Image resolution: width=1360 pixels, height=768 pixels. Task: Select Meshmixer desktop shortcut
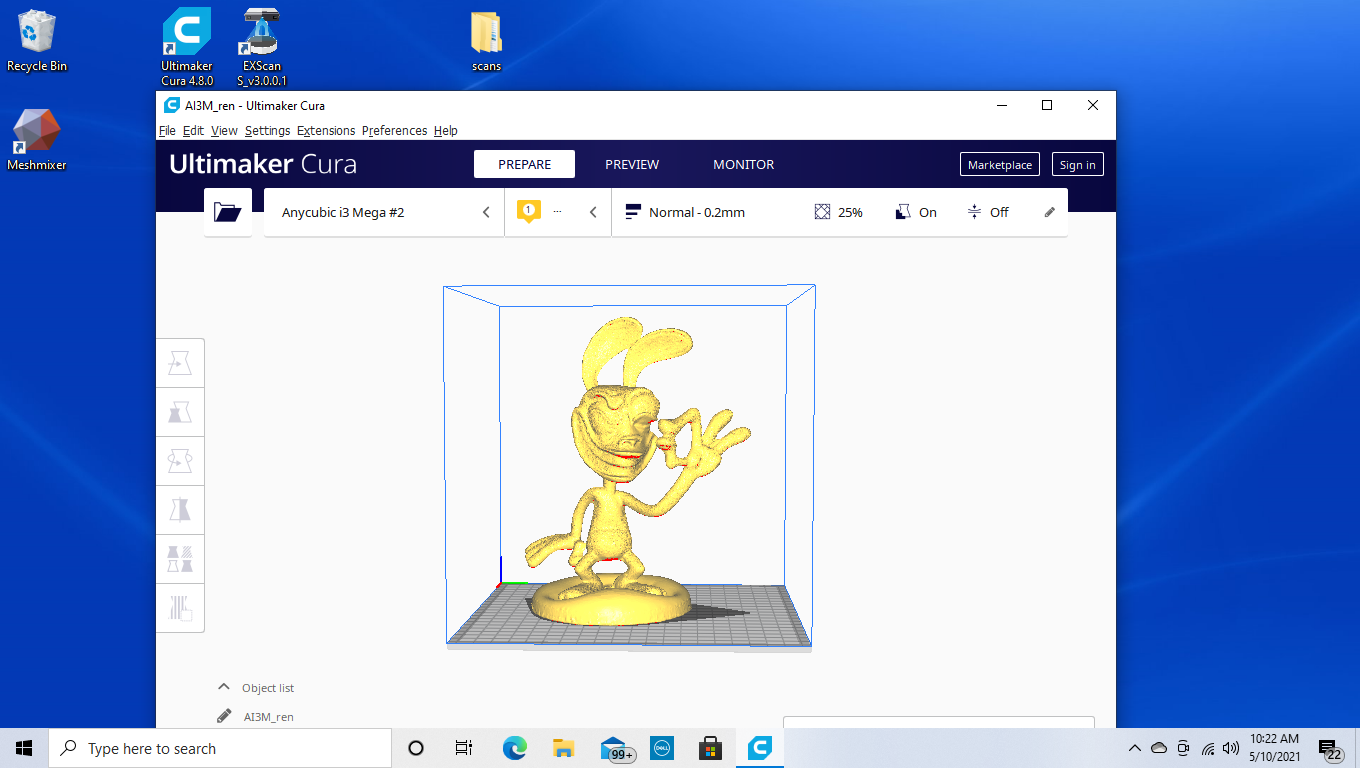(37, 140)
